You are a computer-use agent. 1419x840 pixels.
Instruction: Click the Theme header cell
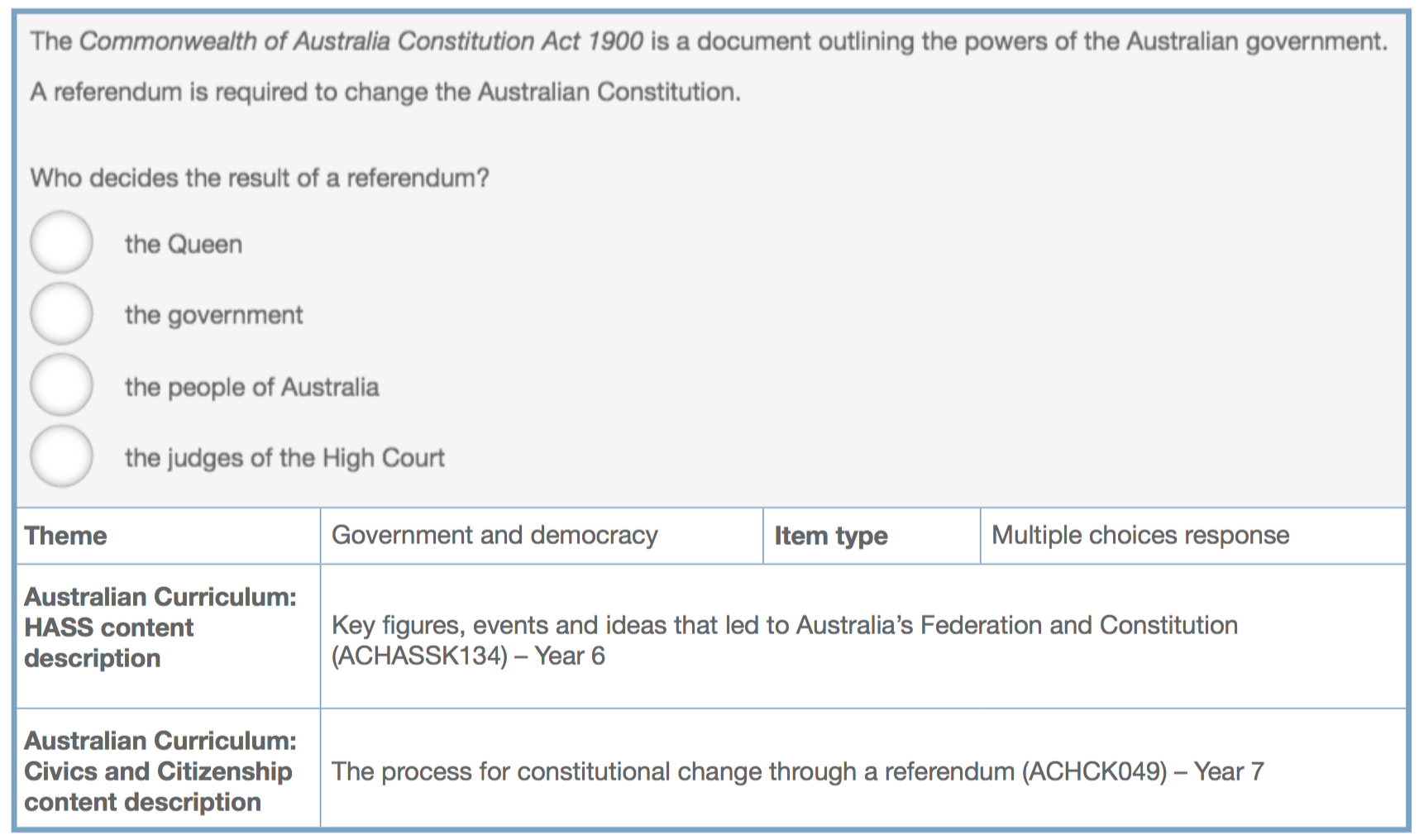(x=168, y=536)
